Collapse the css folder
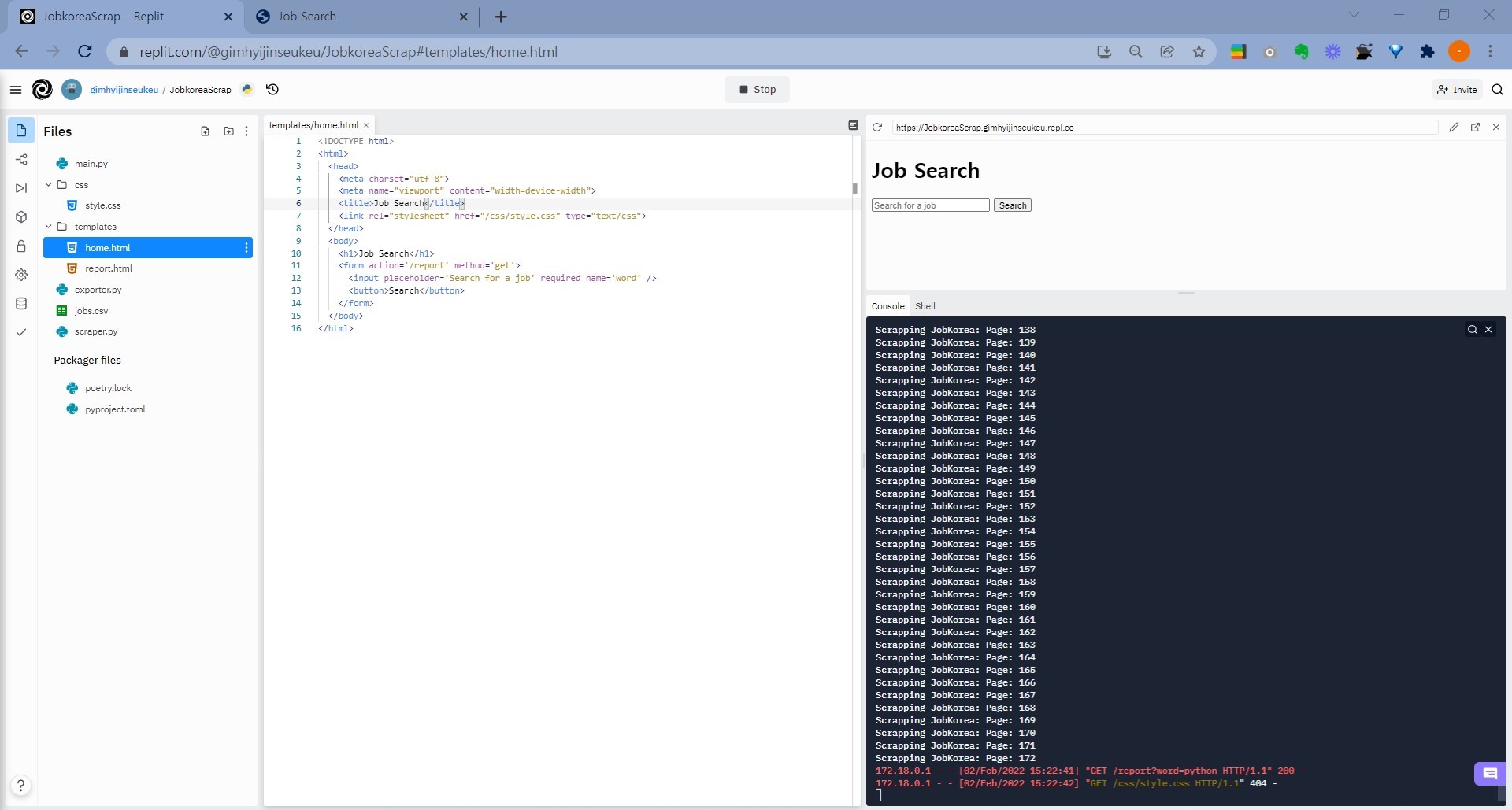 tap(48, 184)
